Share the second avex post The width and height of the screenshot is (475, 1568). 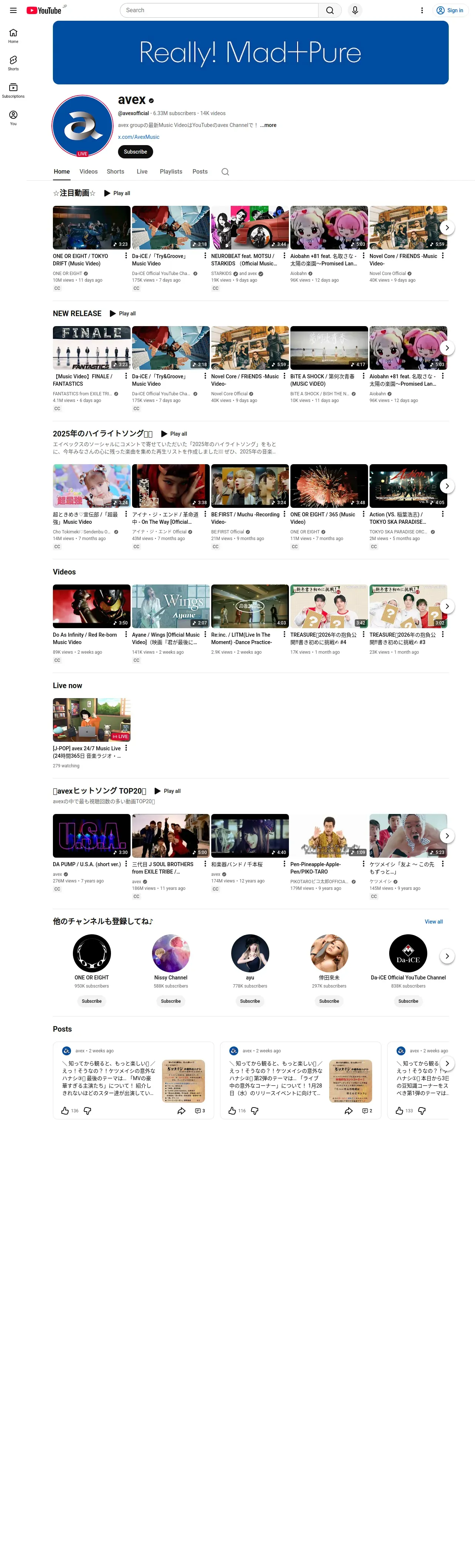click(348, 1111)
